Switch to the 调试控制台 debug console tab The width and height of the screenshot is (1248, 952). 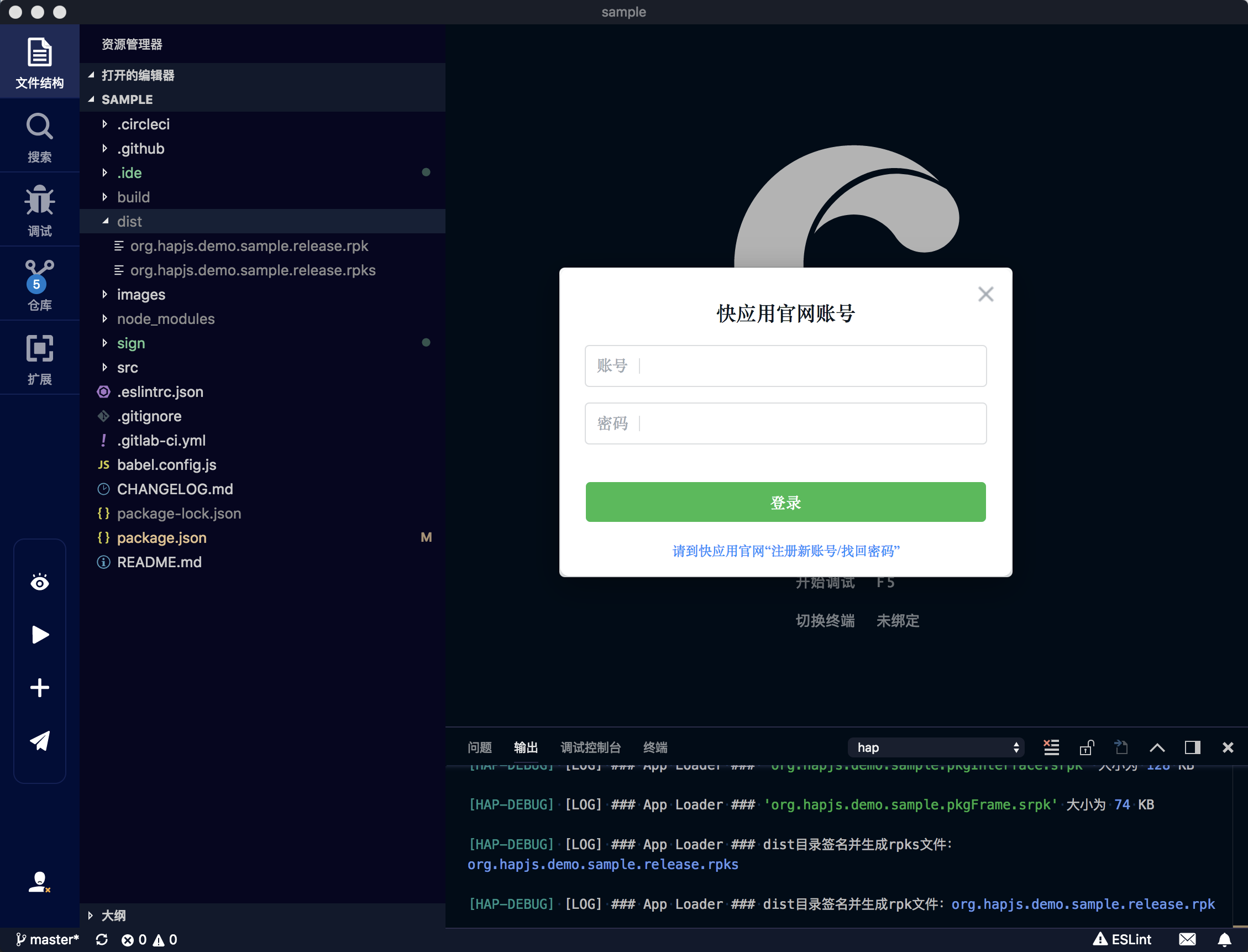[x=590, y=747]
